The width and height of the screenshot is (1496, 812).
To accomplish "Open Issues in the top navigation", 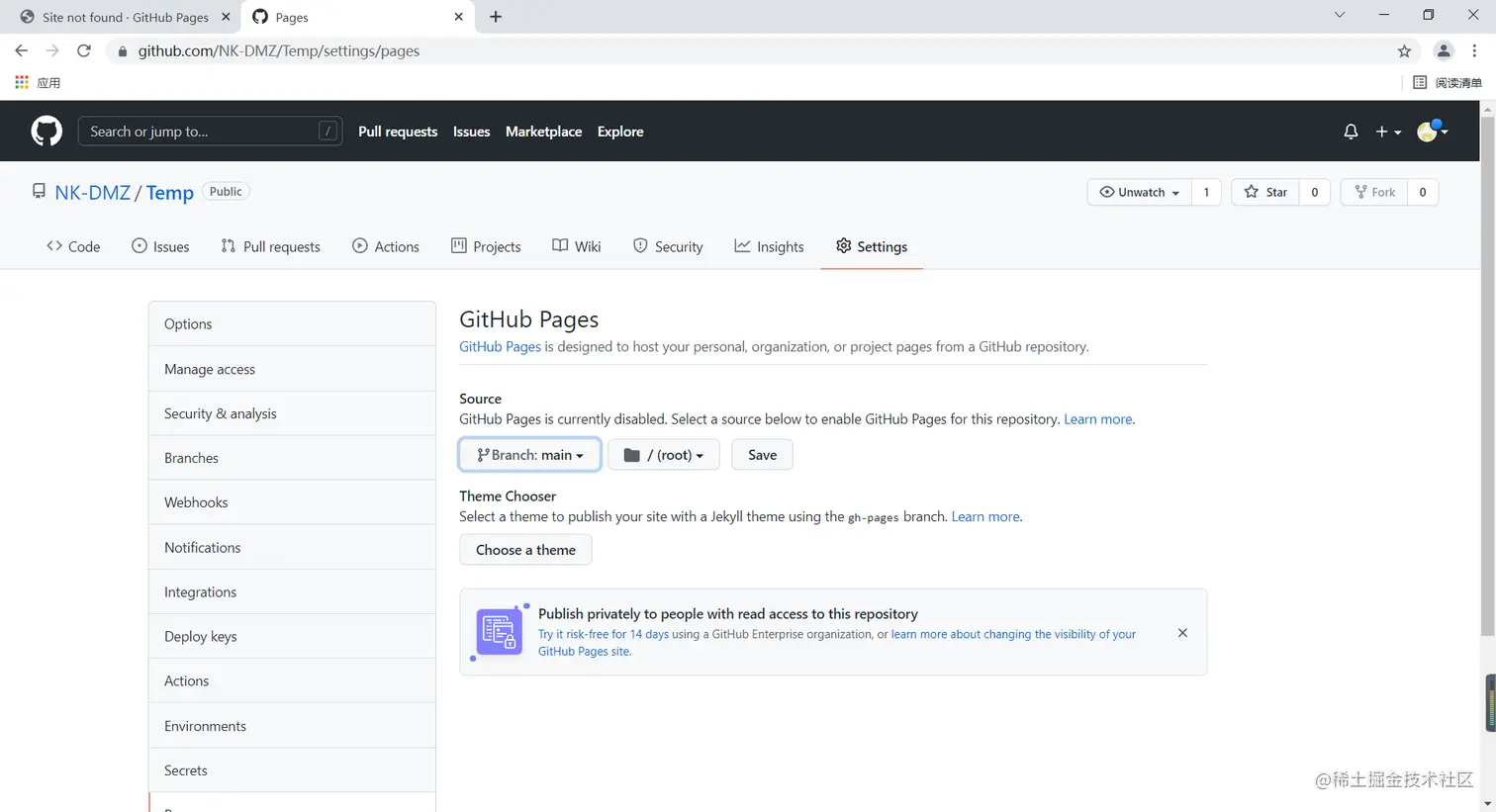I will 471,132.
